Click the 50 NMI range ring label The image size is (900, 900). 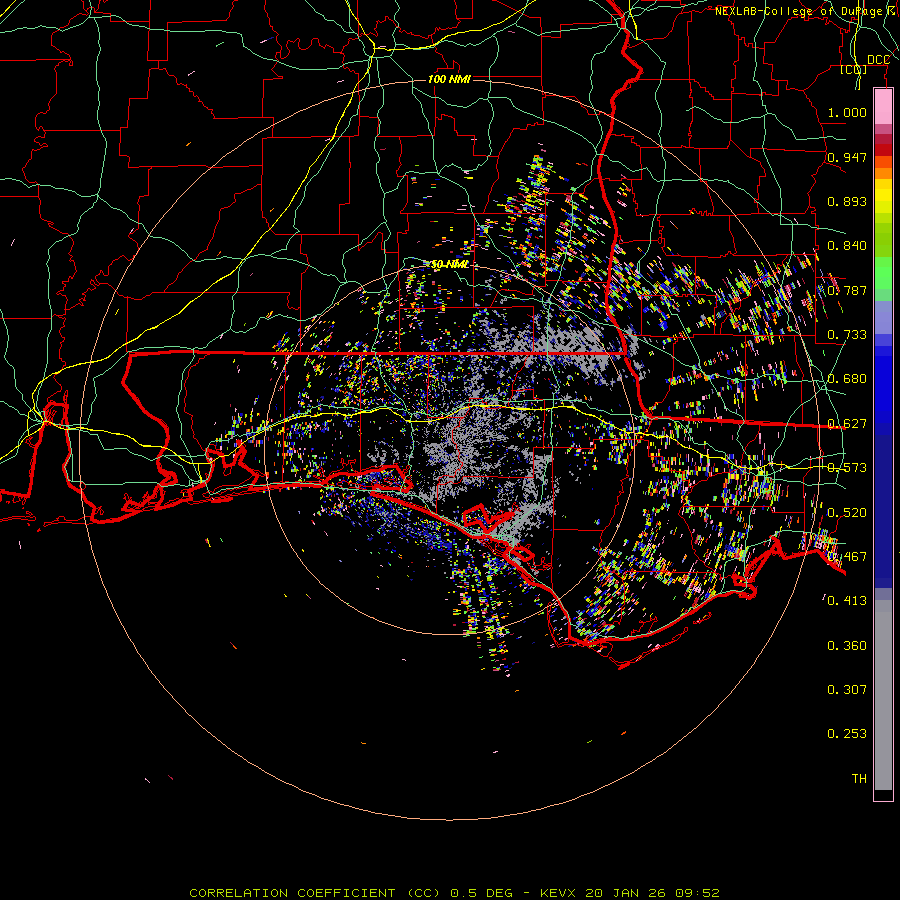[449, 264]
